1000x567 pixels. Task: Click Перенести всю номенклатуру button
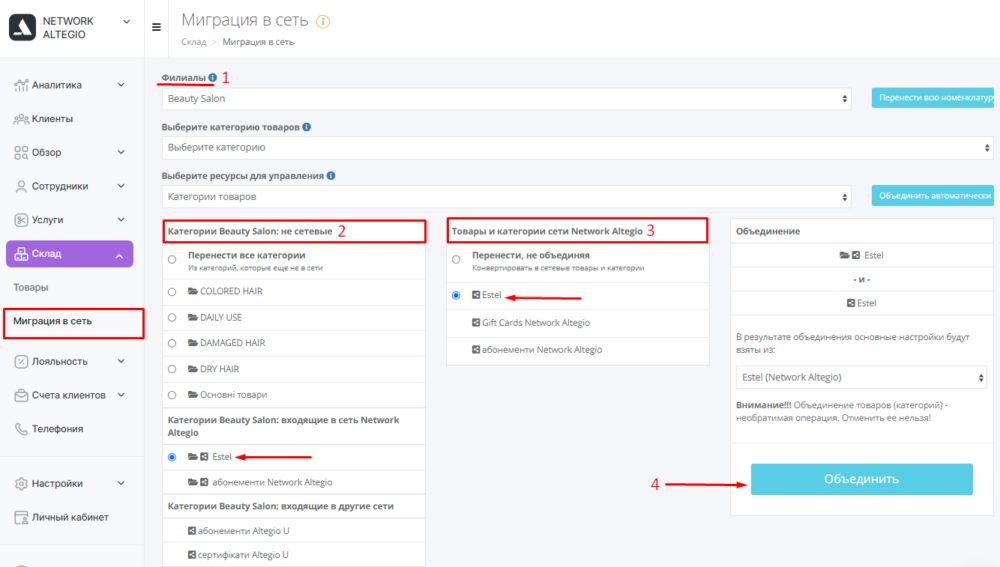(932, 98)
